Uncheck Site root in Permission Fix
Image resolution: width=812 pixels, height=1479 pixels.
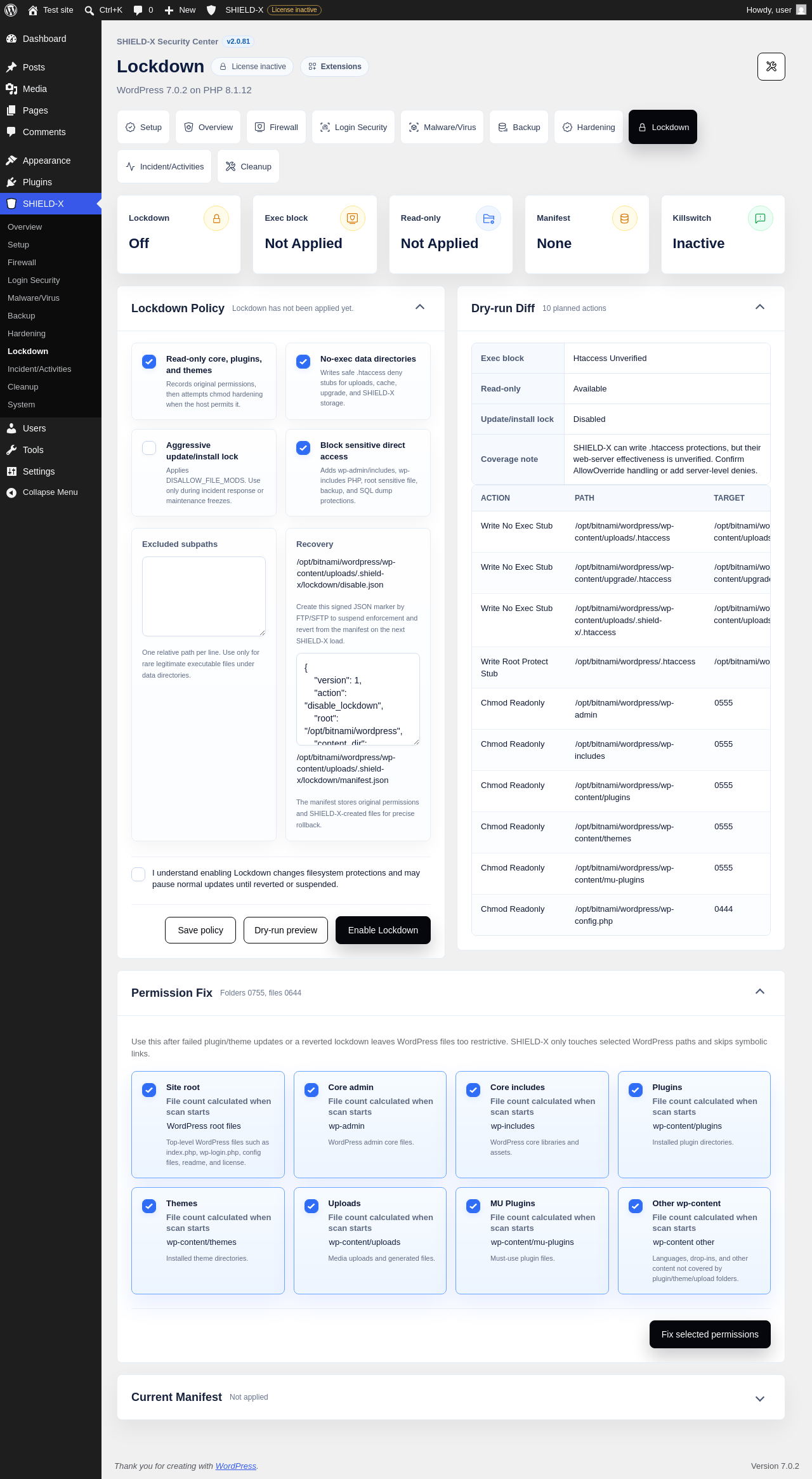[x=149, y=1090]
